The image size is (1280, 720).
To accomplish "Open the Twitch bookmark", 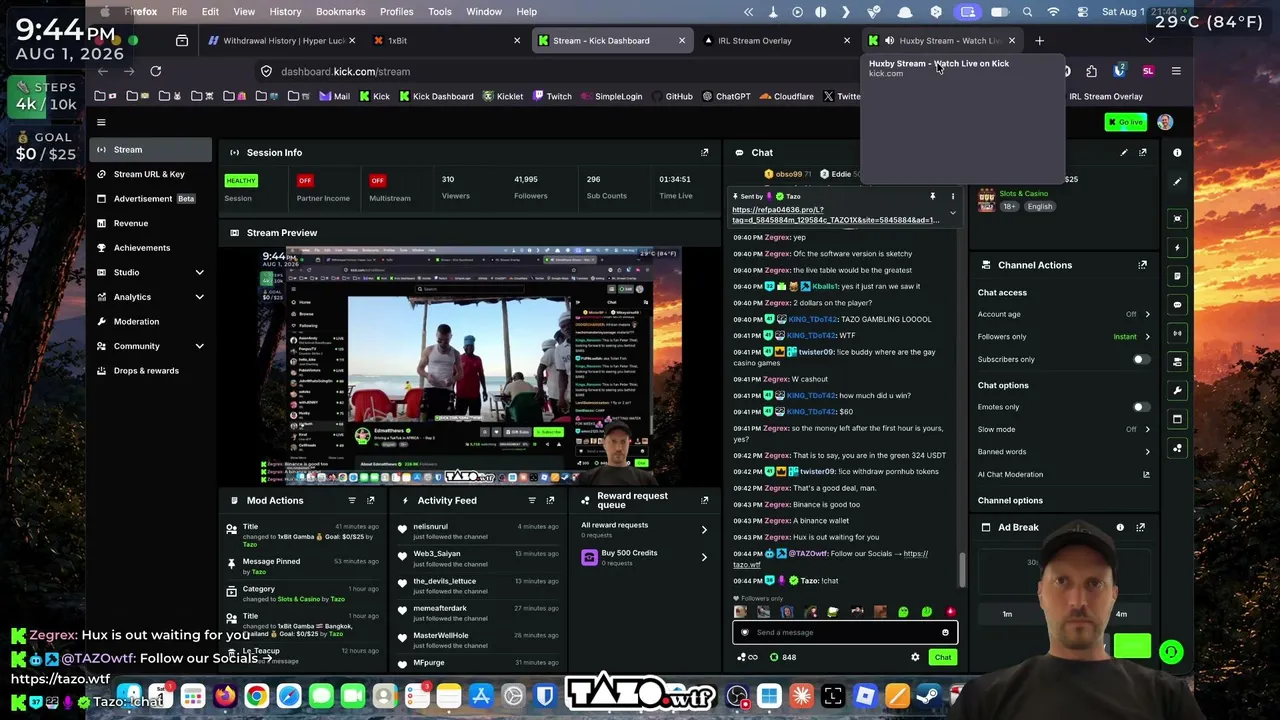I will pos(552,97).
